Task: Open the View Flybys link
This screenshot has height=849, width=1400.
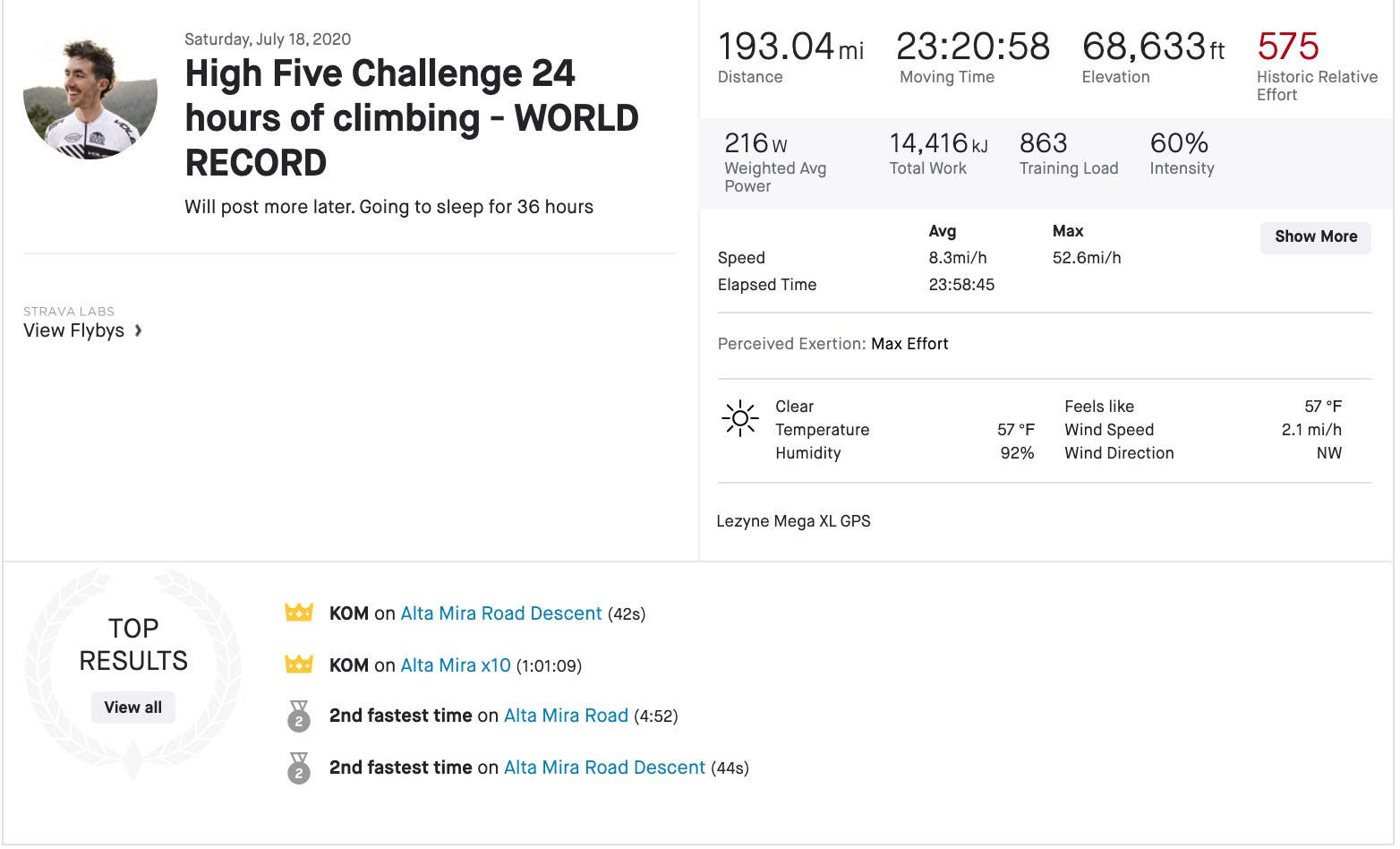Action: 73,330
